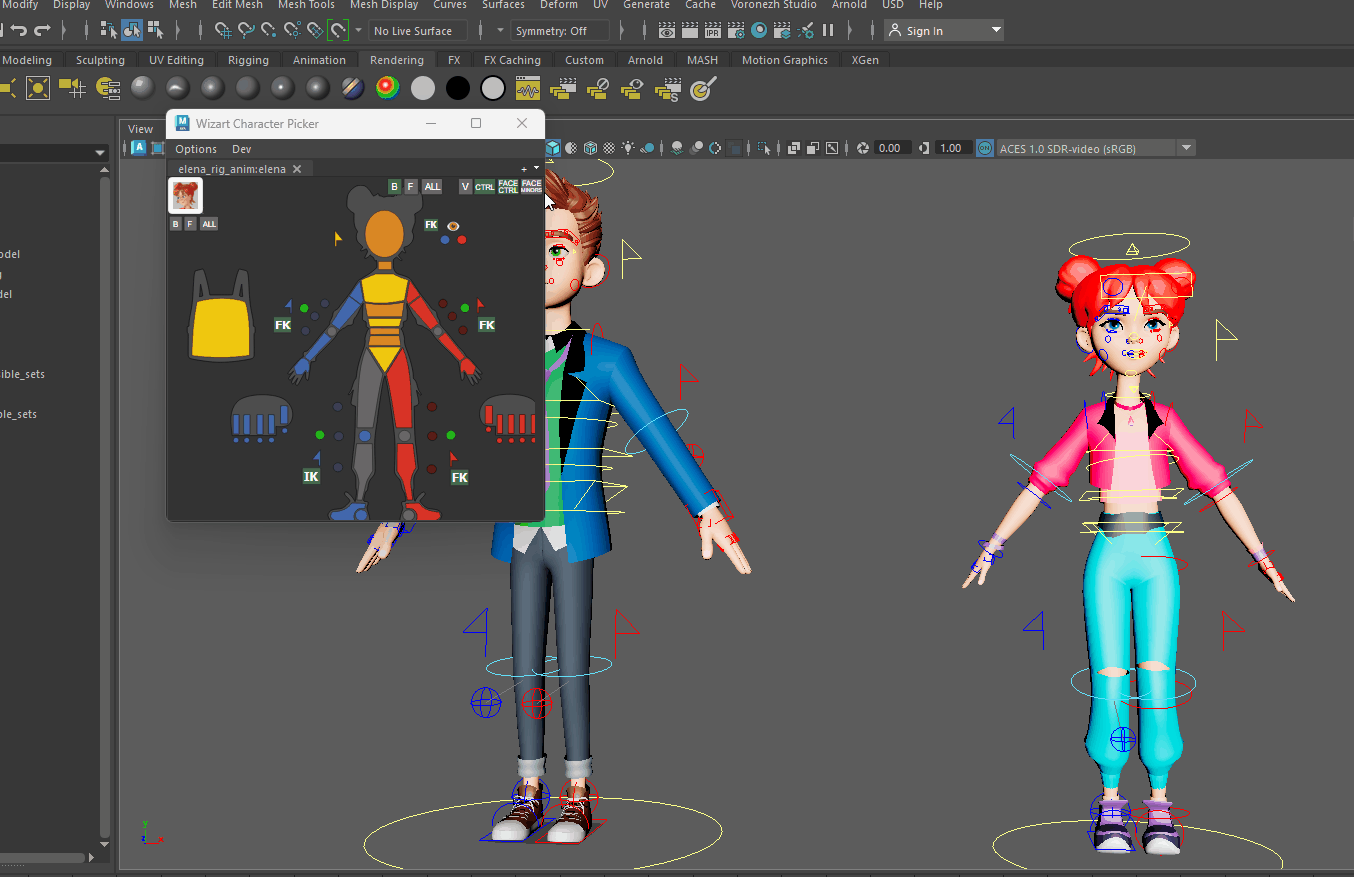The image size is (1354, 877).
Task: Expand the Sign In dropdown arrow
Action: [995, 30]
